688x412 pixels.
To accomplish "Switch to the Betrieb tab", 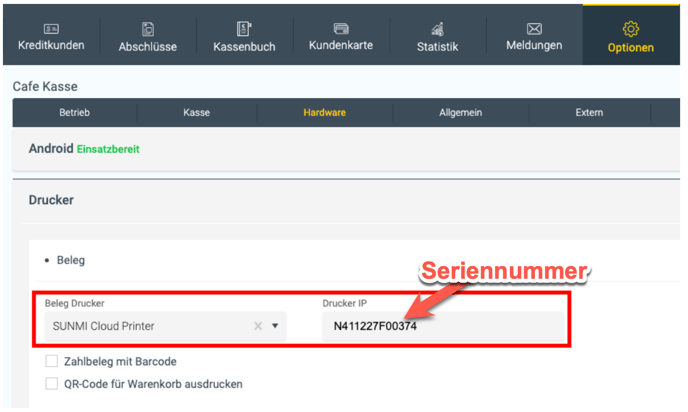I will coord(75,113).
